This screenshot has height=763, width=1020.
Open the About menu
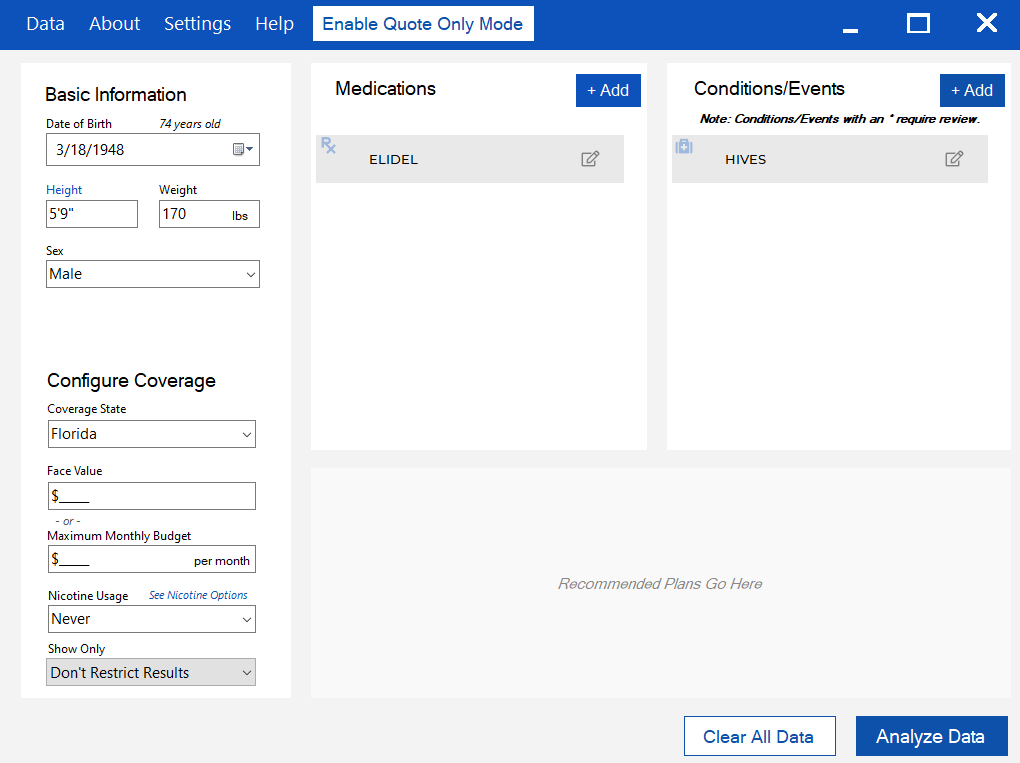114,24
